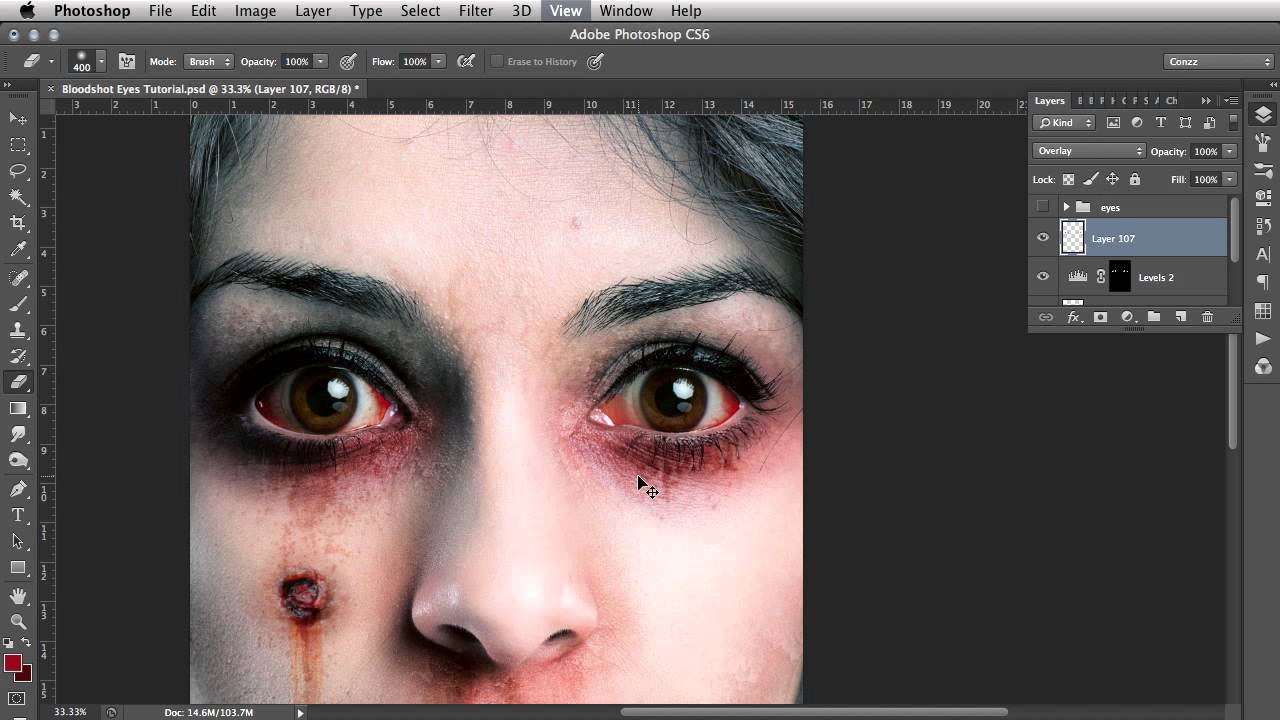Activate the Zoom tool in toolbar

tap(18, 621)
